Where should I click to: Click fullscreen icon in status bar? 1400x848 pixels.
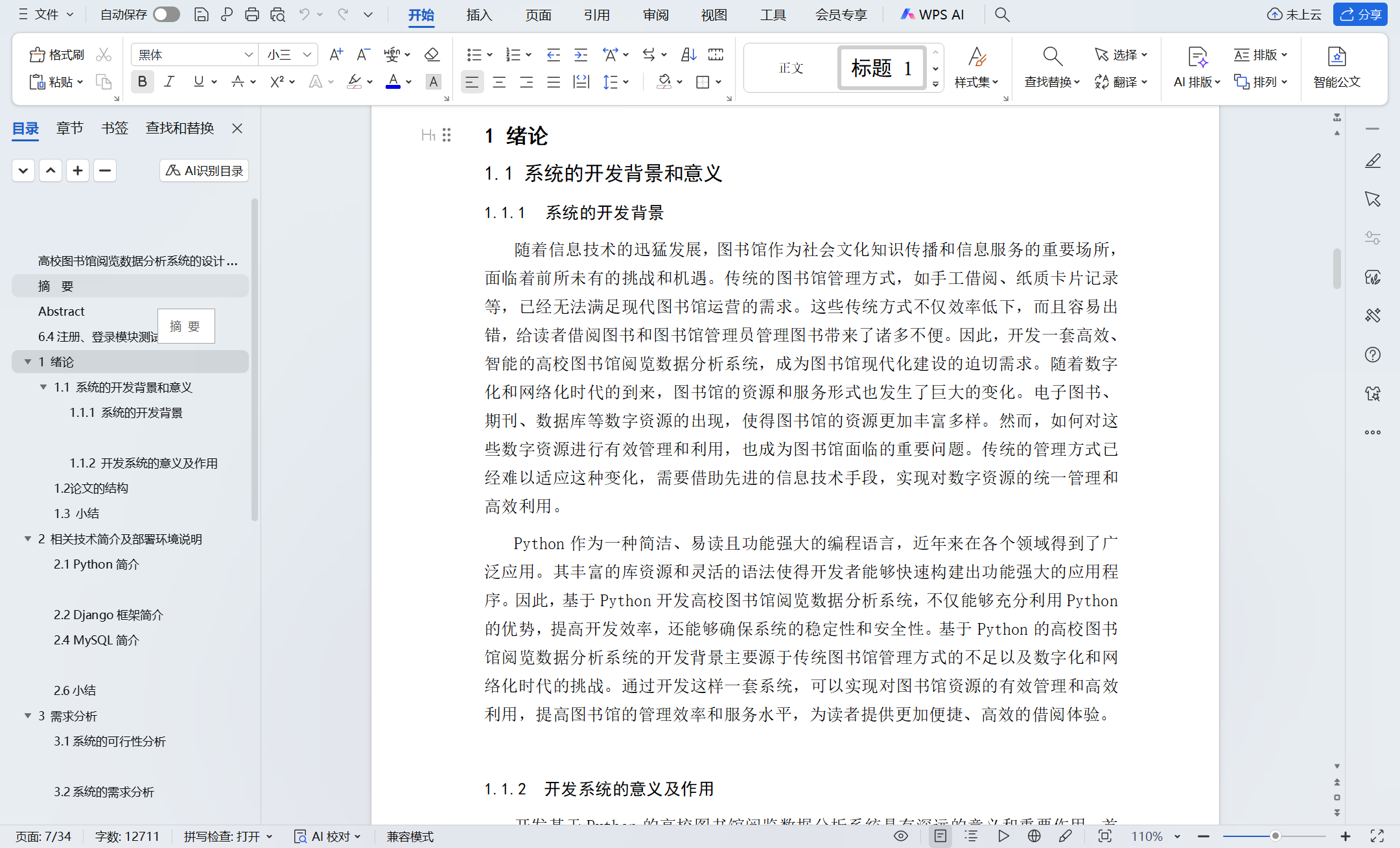click(x=1377, y=836)
